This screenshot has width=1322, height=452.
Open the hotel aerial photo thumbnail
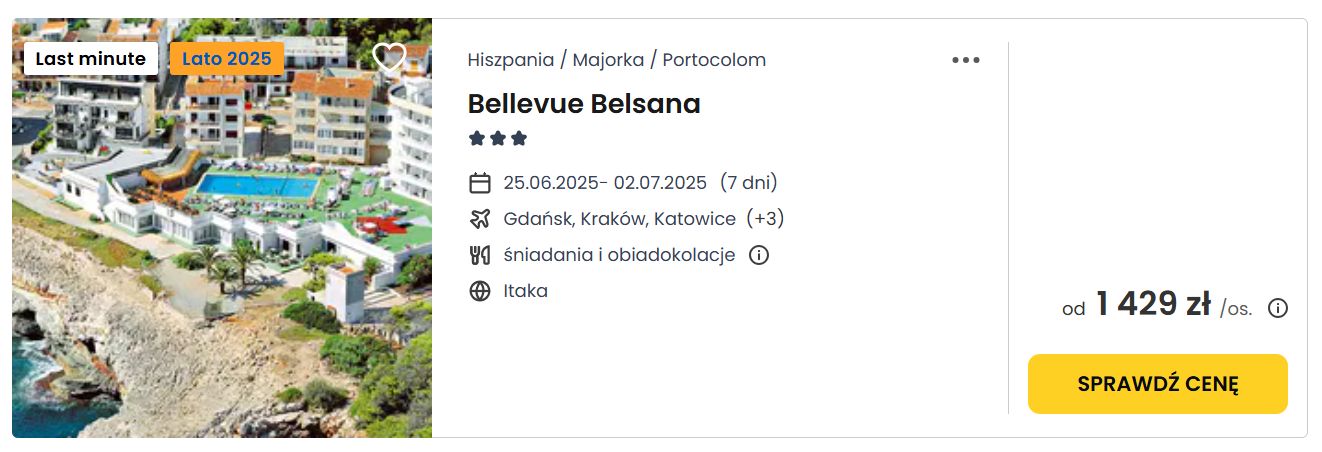tap(222, 228)
